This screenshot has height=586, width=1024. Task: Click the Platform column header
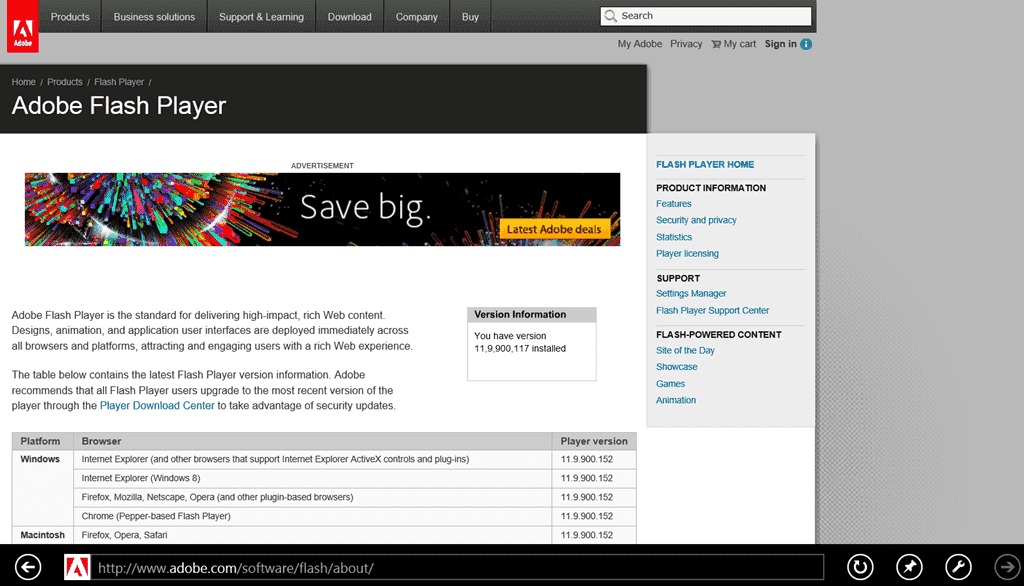pyautogui.click(x=40, y=441)
